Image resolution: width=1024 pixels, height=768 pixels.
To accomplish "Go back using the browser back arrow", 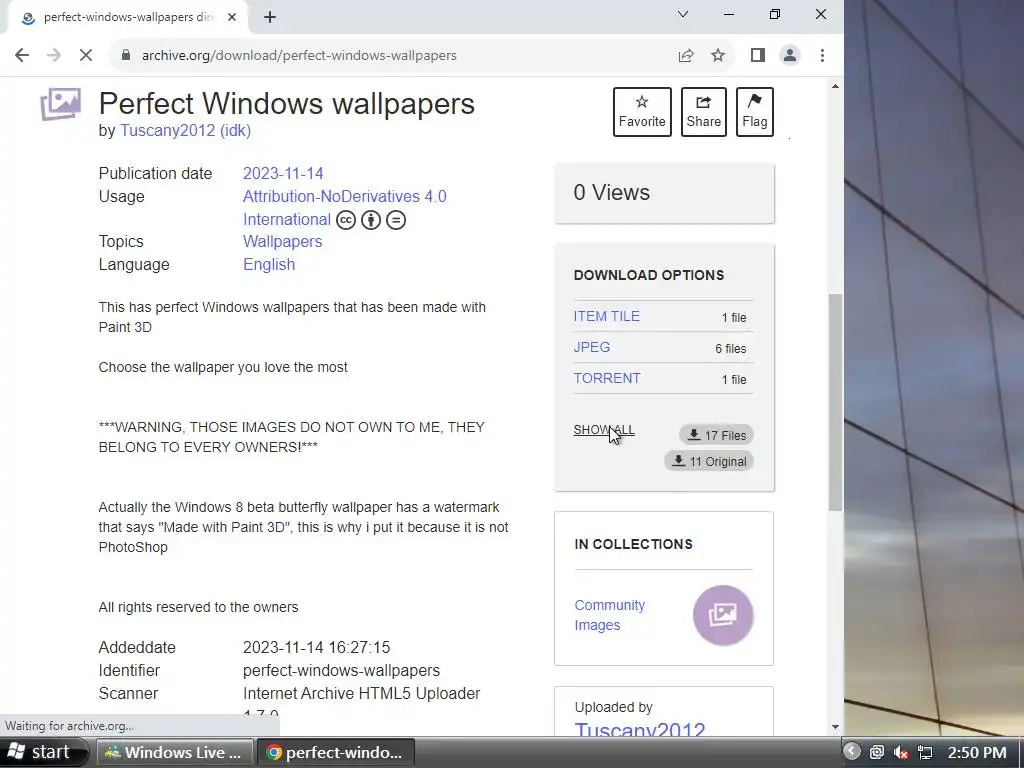I will (22, 56).
